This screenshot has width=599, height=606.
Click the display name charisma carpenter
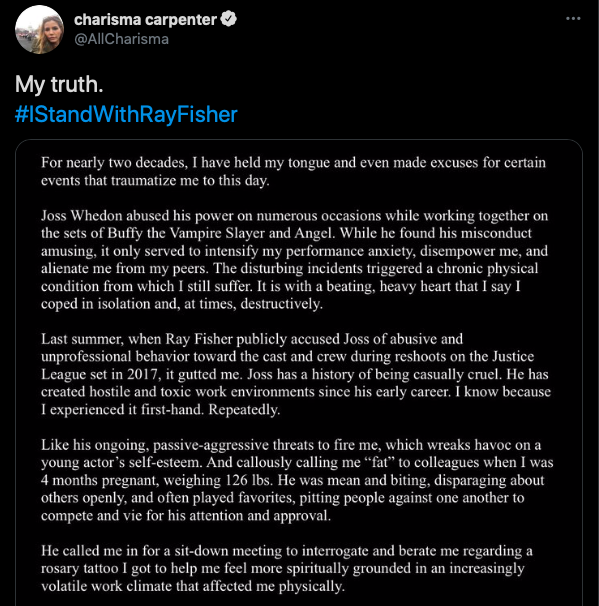point(145,20)
